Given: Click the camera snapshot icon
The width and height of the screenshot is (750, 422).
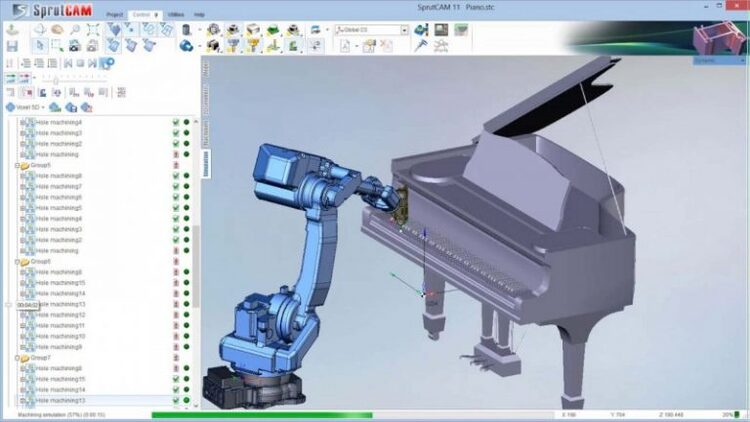Looking at the screenshot, I should [75, 45].
